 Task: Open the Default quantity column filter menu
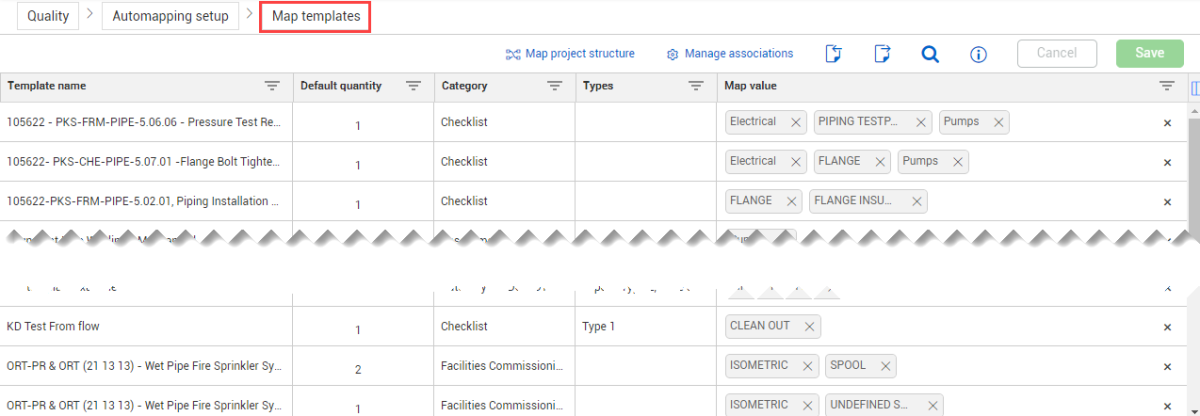[x=414, y=87]
